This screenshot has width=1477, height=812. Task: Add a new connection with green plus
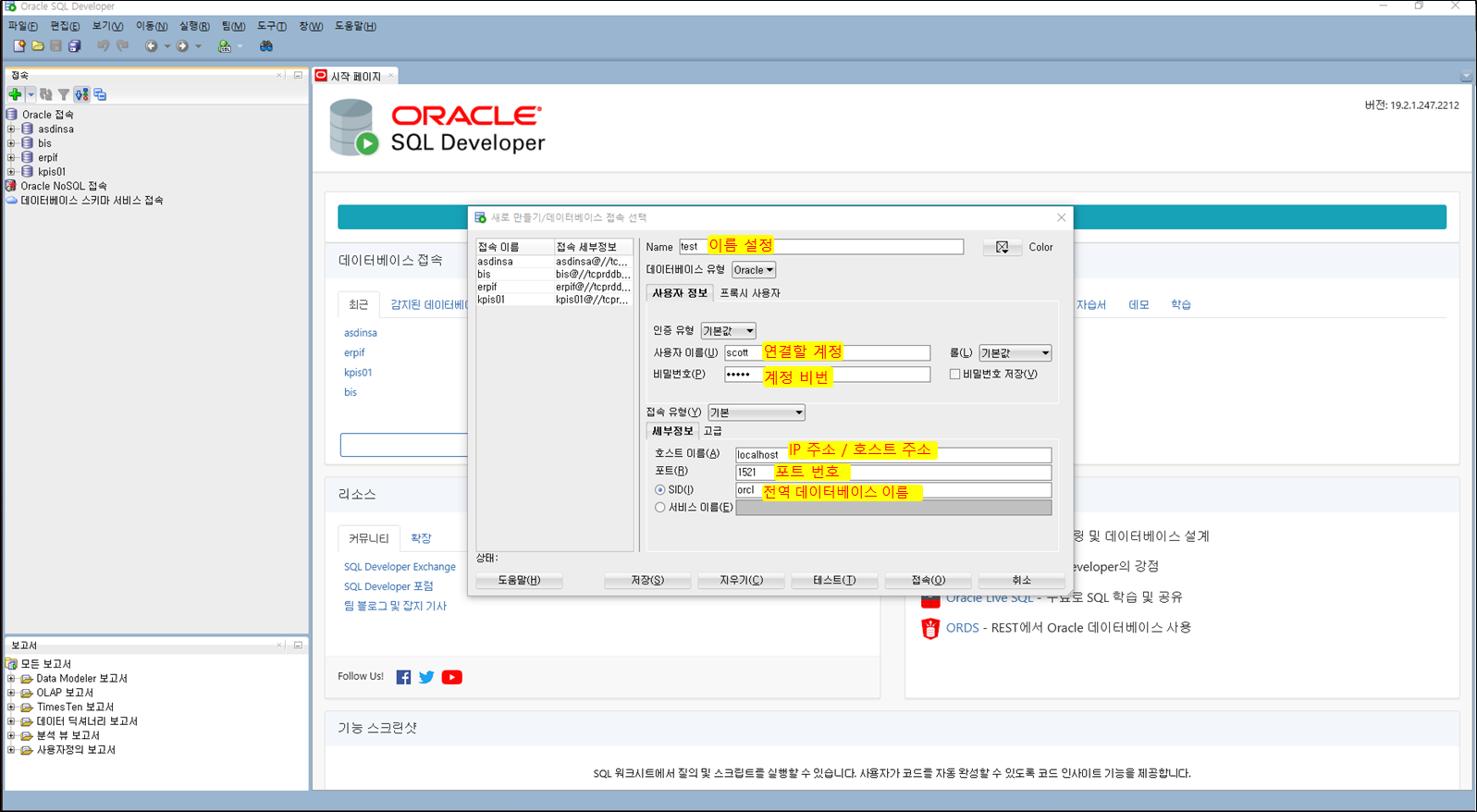click(x=15, y=94)
